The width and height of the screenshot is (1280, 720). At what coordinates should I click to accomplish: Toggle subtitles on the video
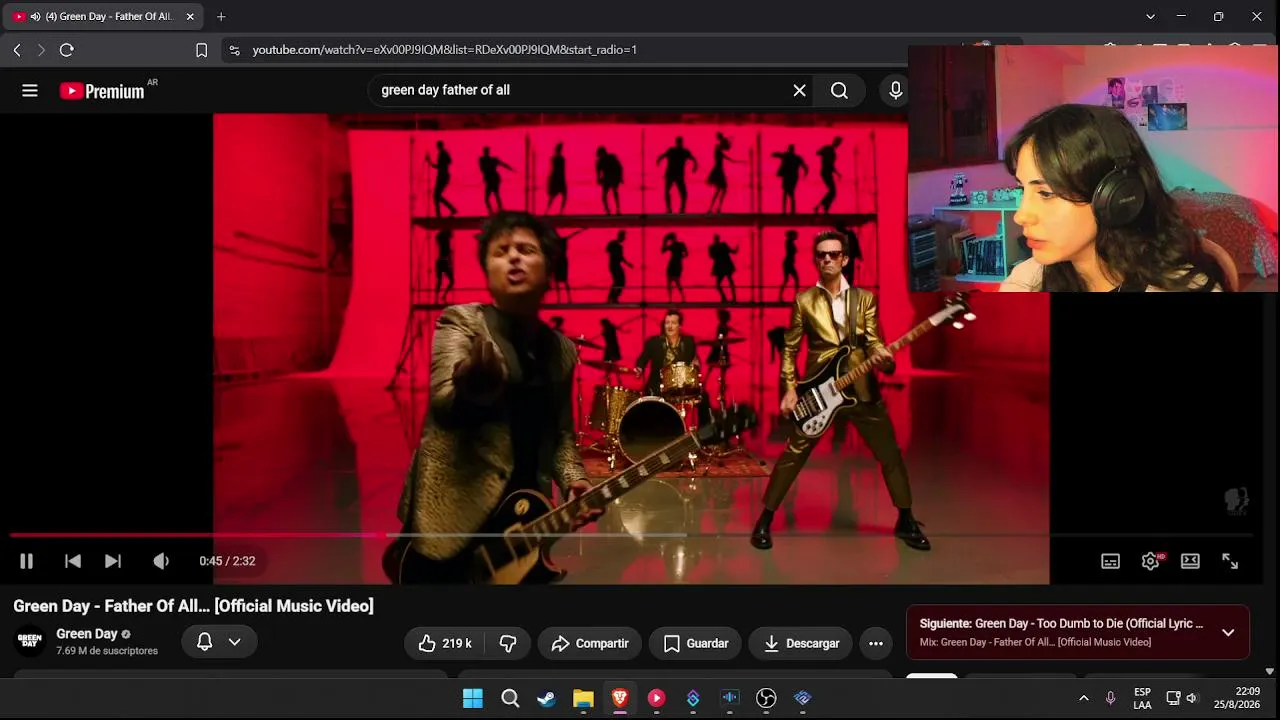point(1110,561)
